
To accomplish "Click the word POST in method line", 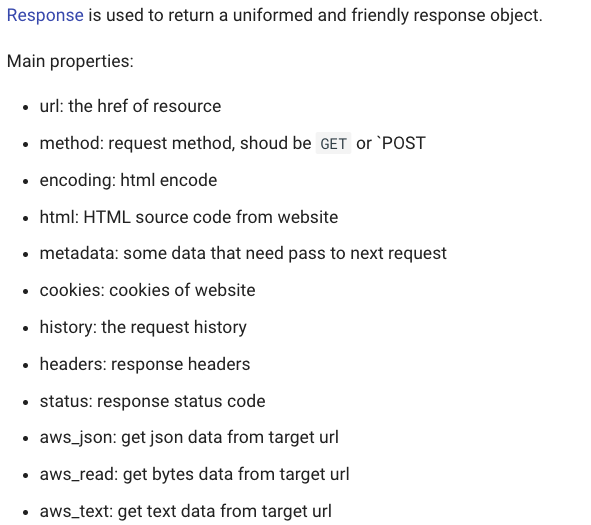I will pyautogui.click(x=404, y=143).
